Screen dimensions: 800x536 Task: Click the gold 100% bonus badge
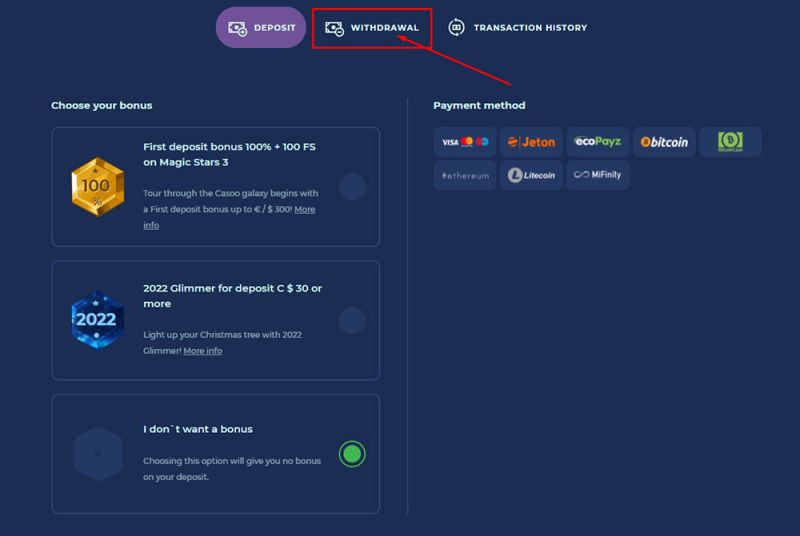(97, 187)
